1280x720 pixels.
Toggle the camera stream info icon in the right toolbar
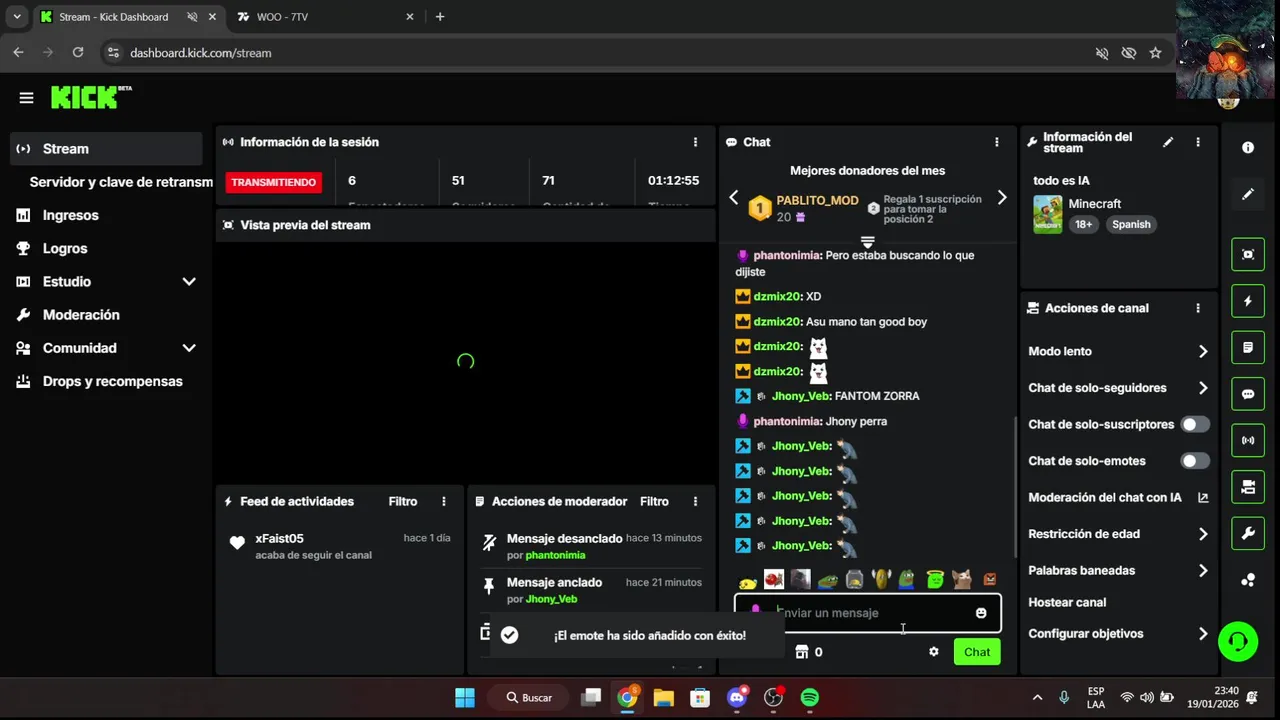[1248, 487]
